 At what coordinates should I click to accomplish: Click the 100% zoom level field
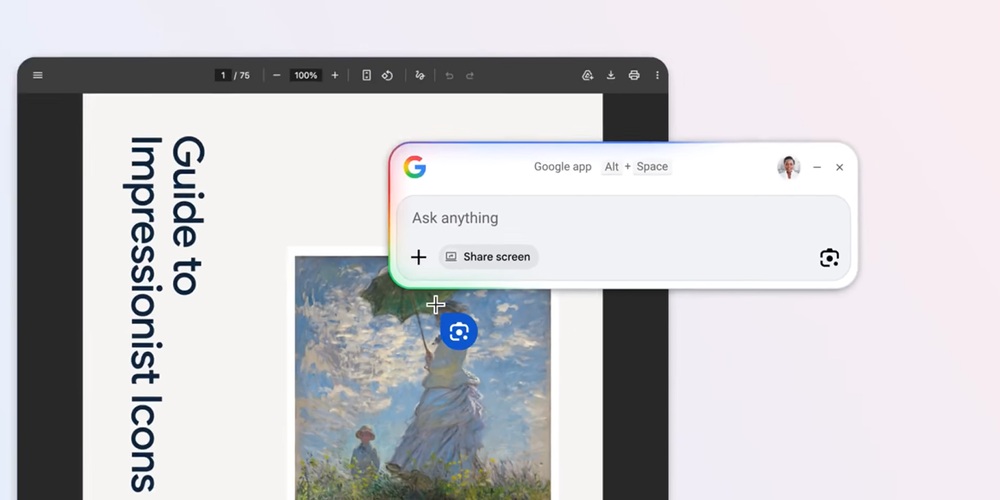click(x=305, y=75)
